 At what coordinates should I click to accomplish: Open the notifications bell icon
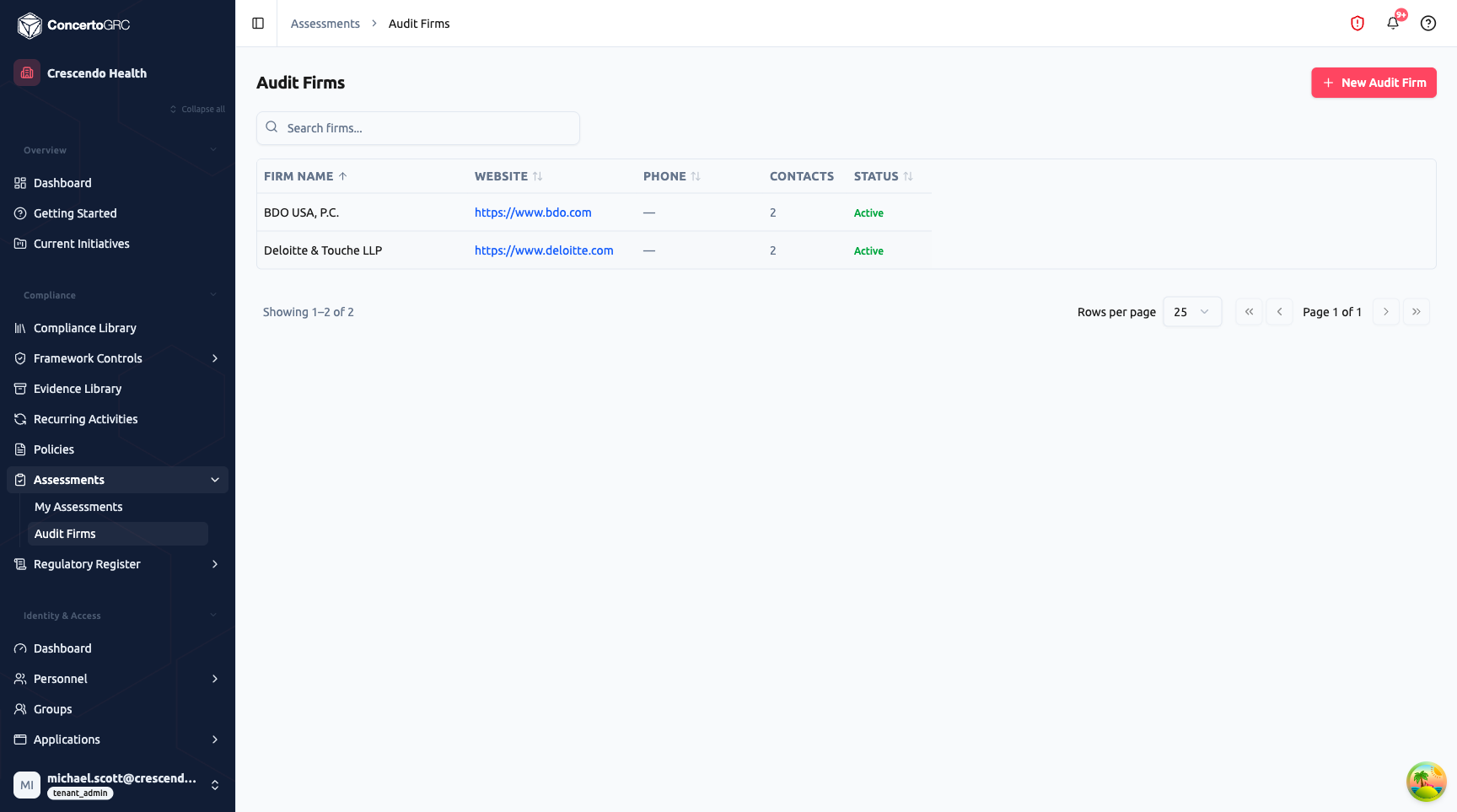(x=1393, y=24)
